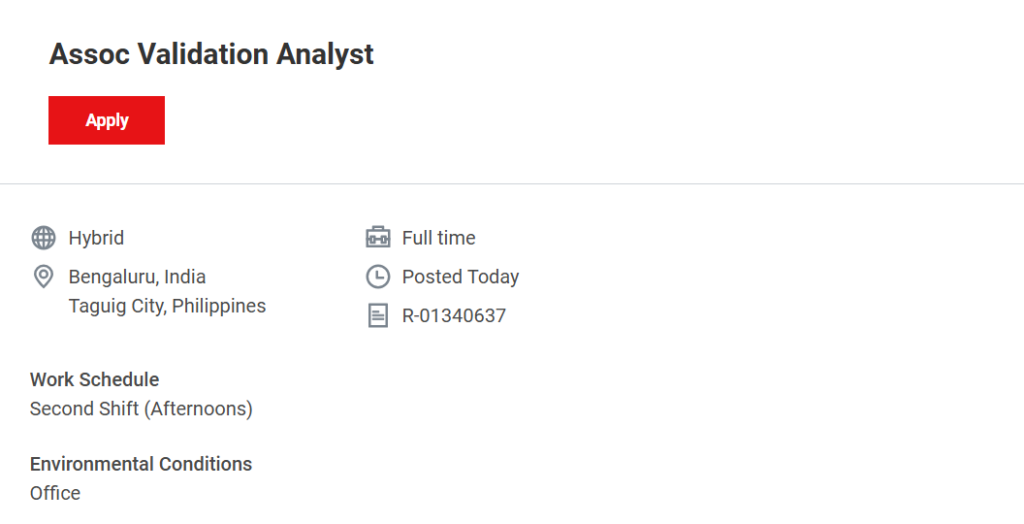Click the Work Schedule heading

[95, 380]
